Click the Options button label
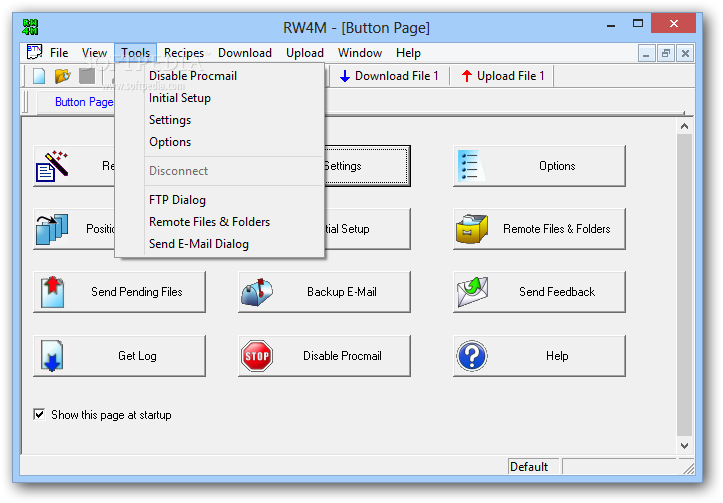This screenshot has width=723, height=503. pyautogui.click(x=557, y=166)
